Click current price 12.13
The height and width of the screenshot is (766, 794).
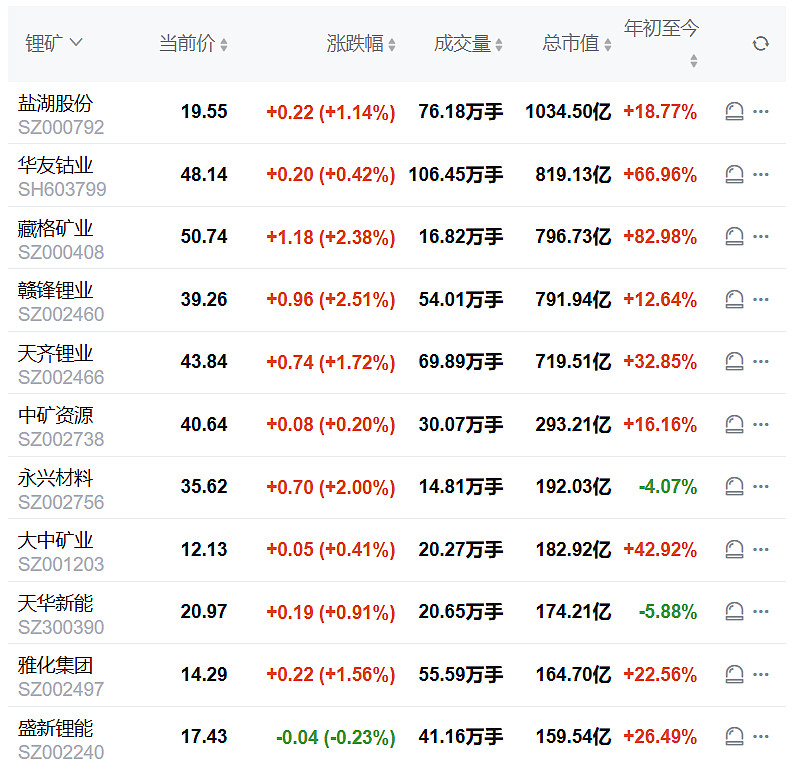(204, 549)
